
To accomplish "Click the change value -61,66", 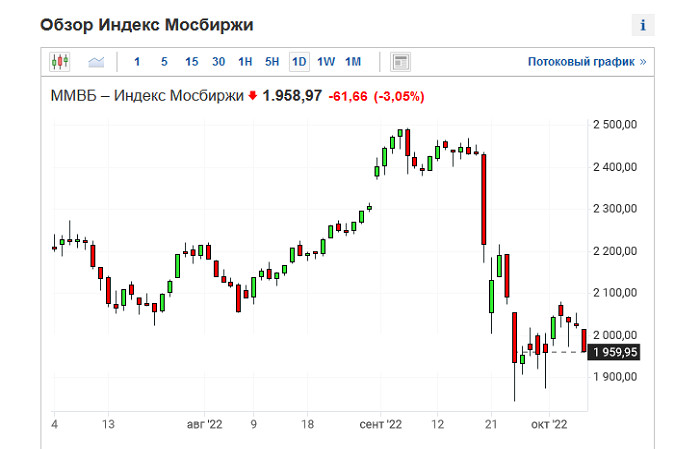I will pyautogui.click(x=348, y=96).
